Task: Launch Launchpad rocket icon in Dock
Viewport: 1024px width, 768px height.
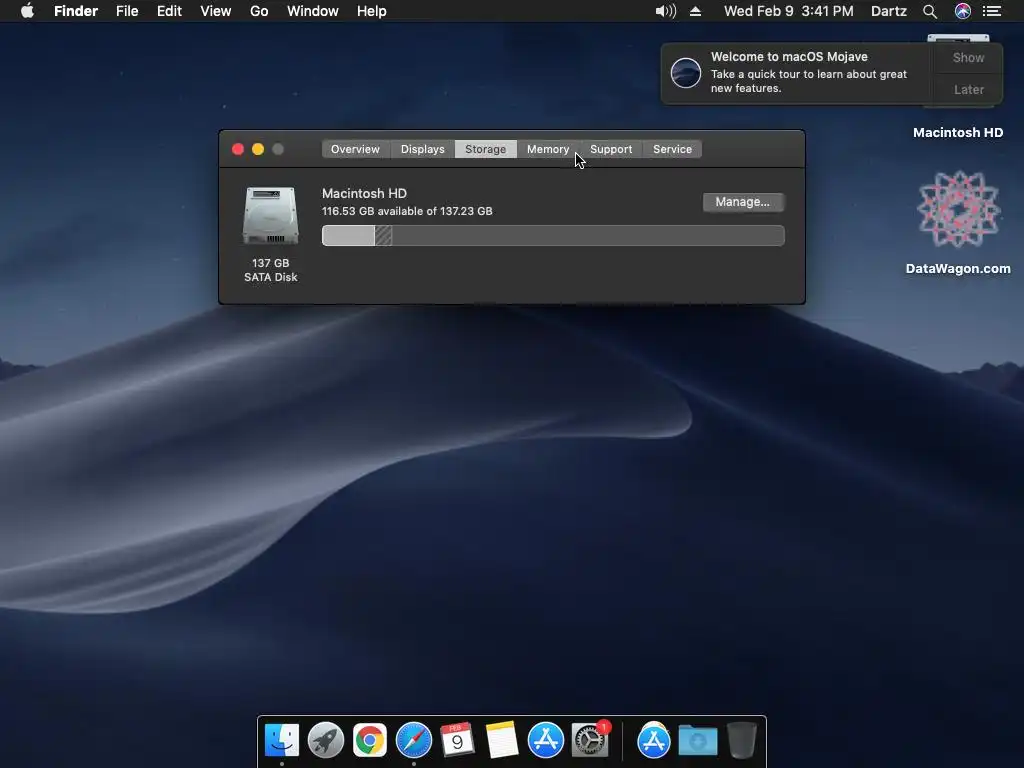Action: click(x=325, y=741)
